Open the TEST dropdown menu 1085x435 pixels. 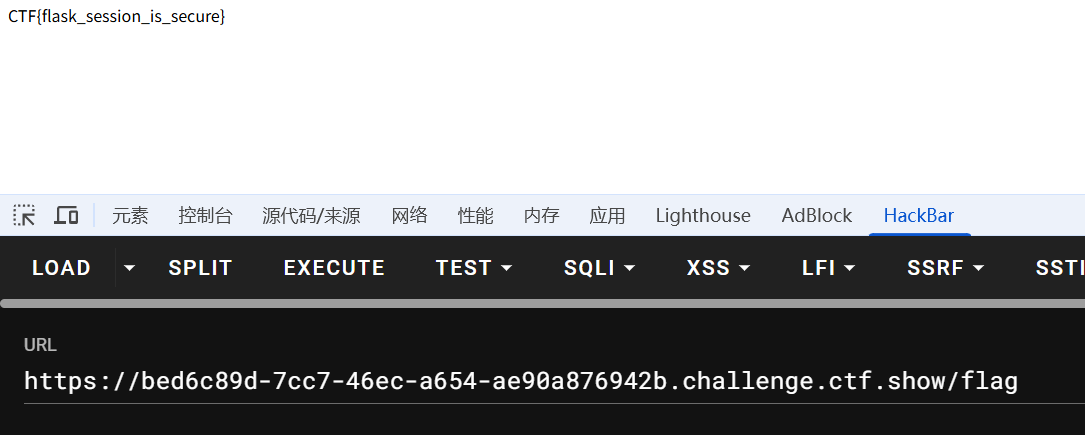tap(474, 268)
